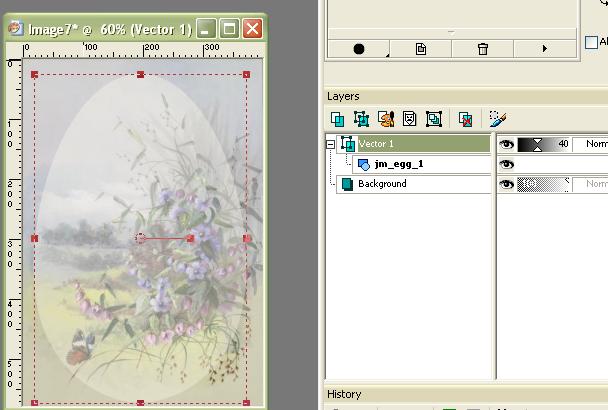Collapse the Vector 1 layer tree

(330, 144)
